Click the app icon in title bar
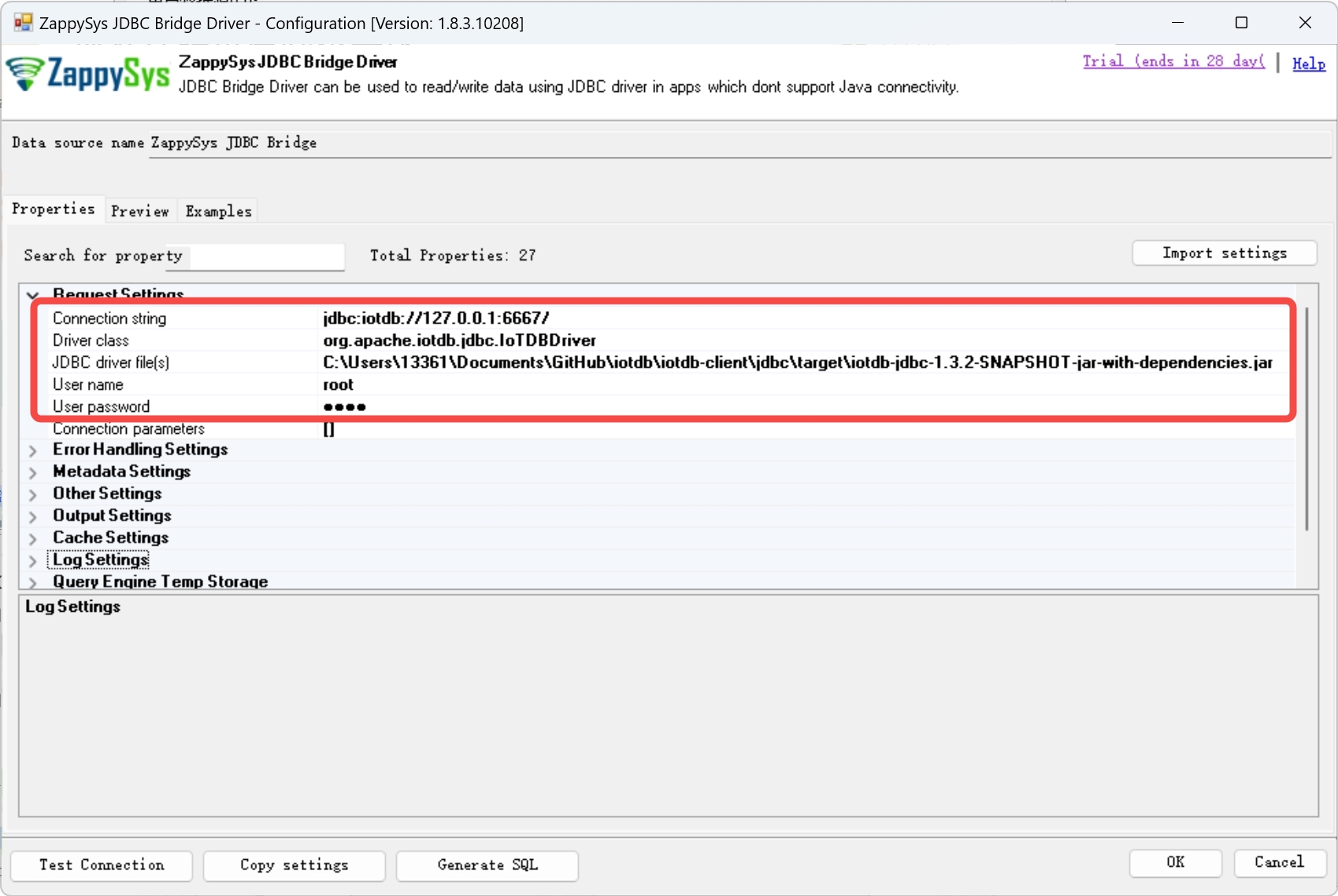1338x896 pixels. 23,22
